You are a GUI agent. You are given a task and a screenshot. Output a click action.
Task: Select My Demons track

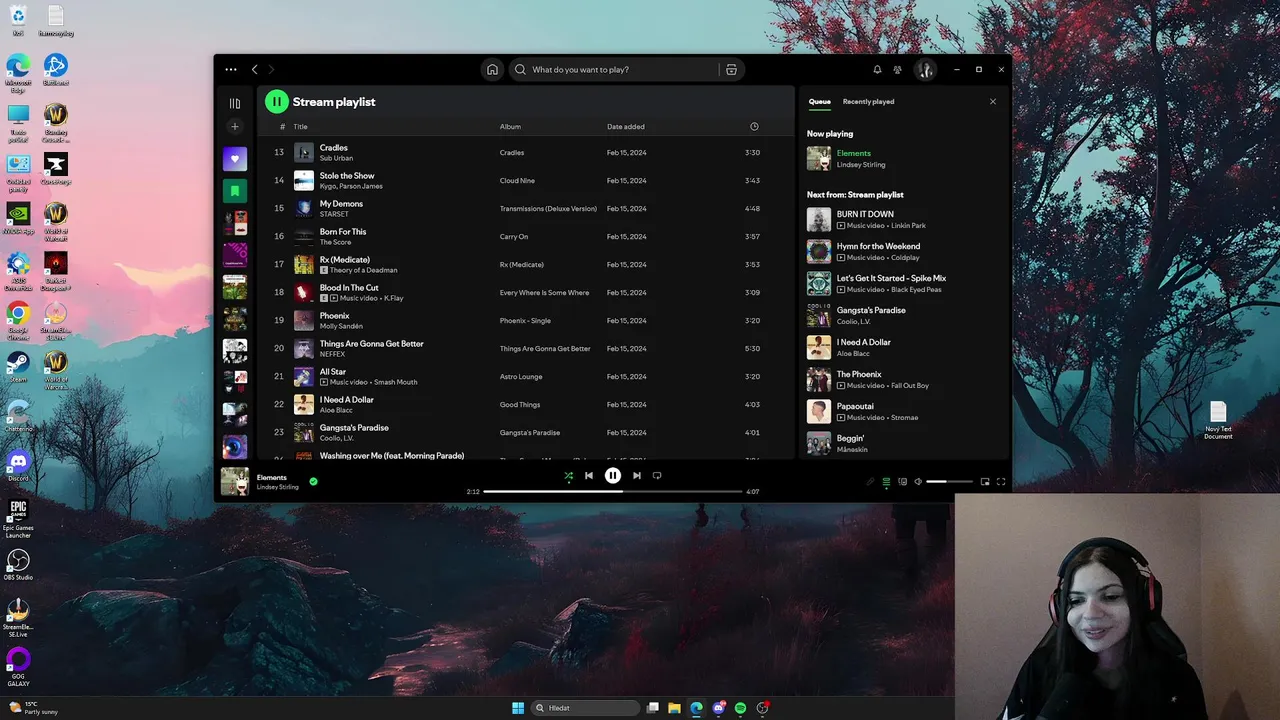(524, 209)
